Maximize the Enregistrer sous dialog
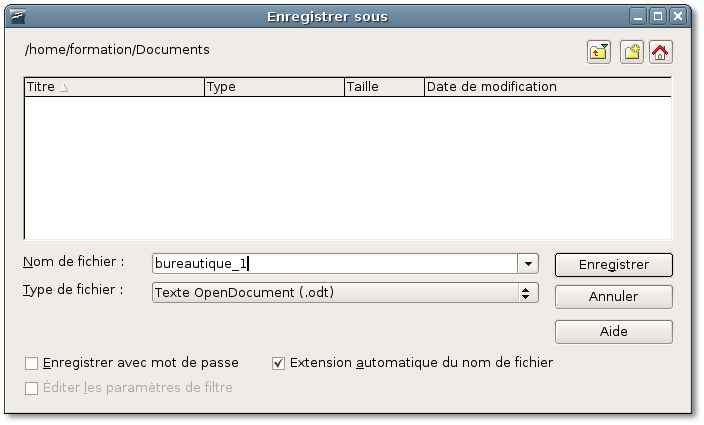704x425 pixels. (x=658, y=17)
